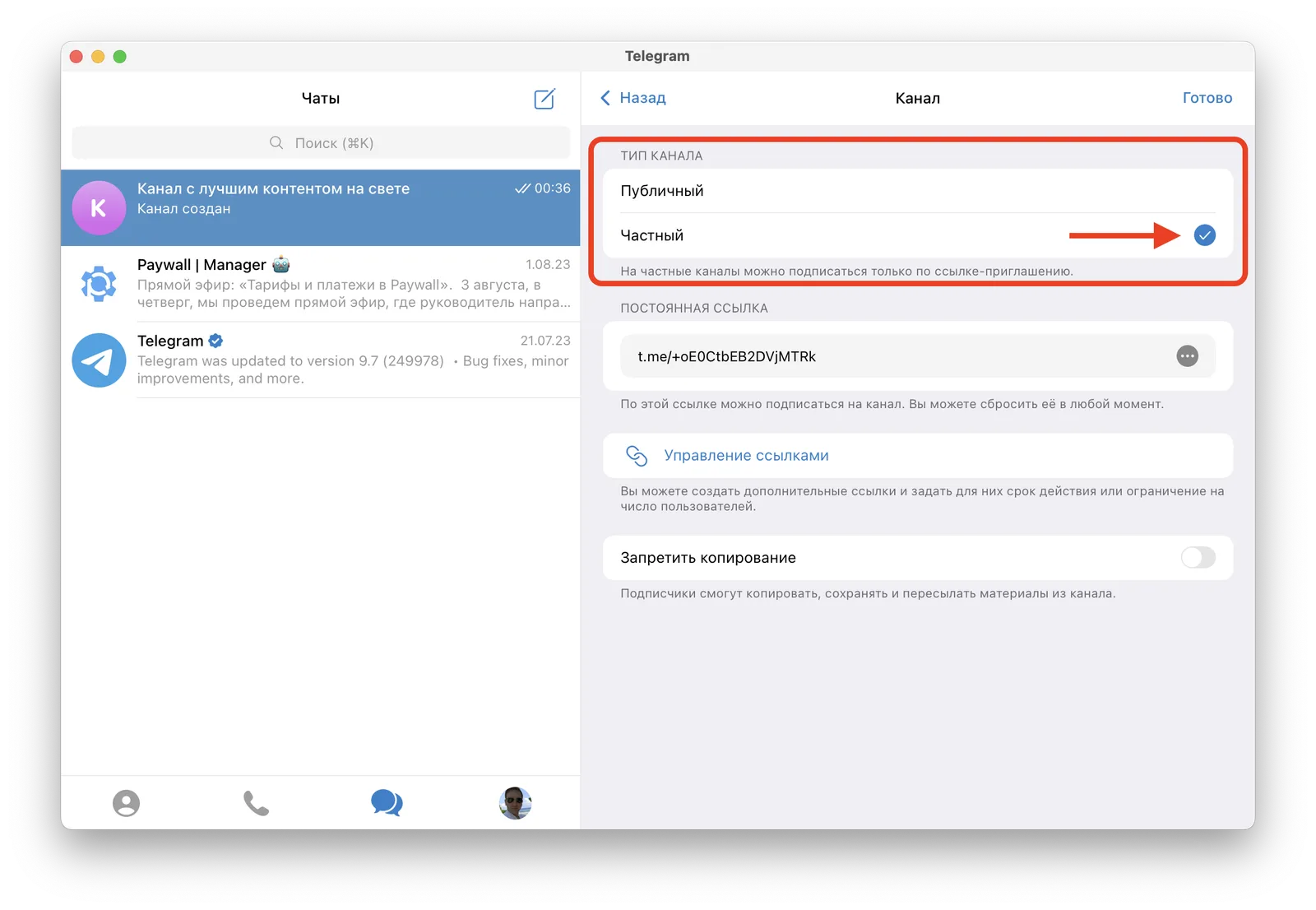Open the Contacts tab icon
This screenshot has width=1316, height=910.
[126, 803]
